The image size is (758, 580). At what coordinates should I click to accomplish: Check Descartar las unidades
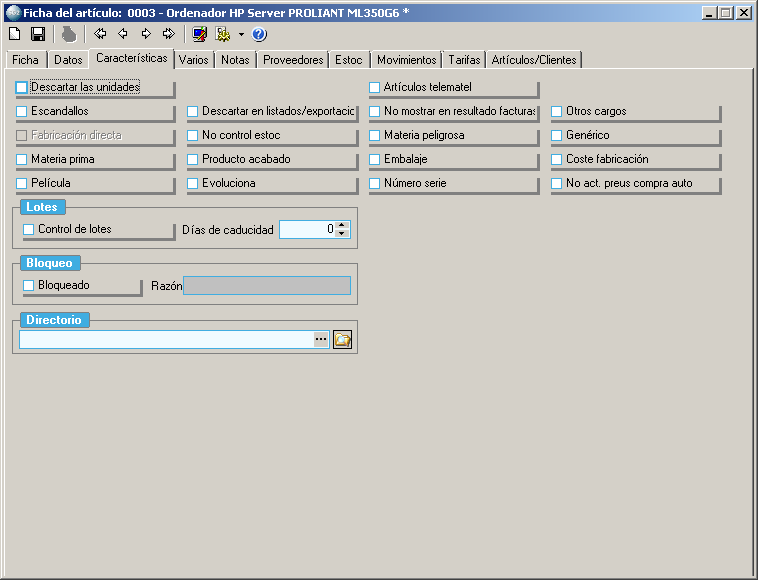click(x=21, y=87)
